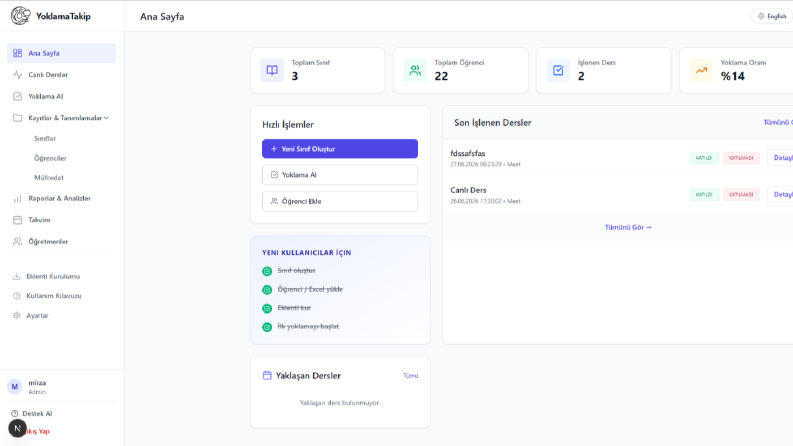
Task: Click KATILDI badge in fdssafsfas row
Action: click(704, 158)
